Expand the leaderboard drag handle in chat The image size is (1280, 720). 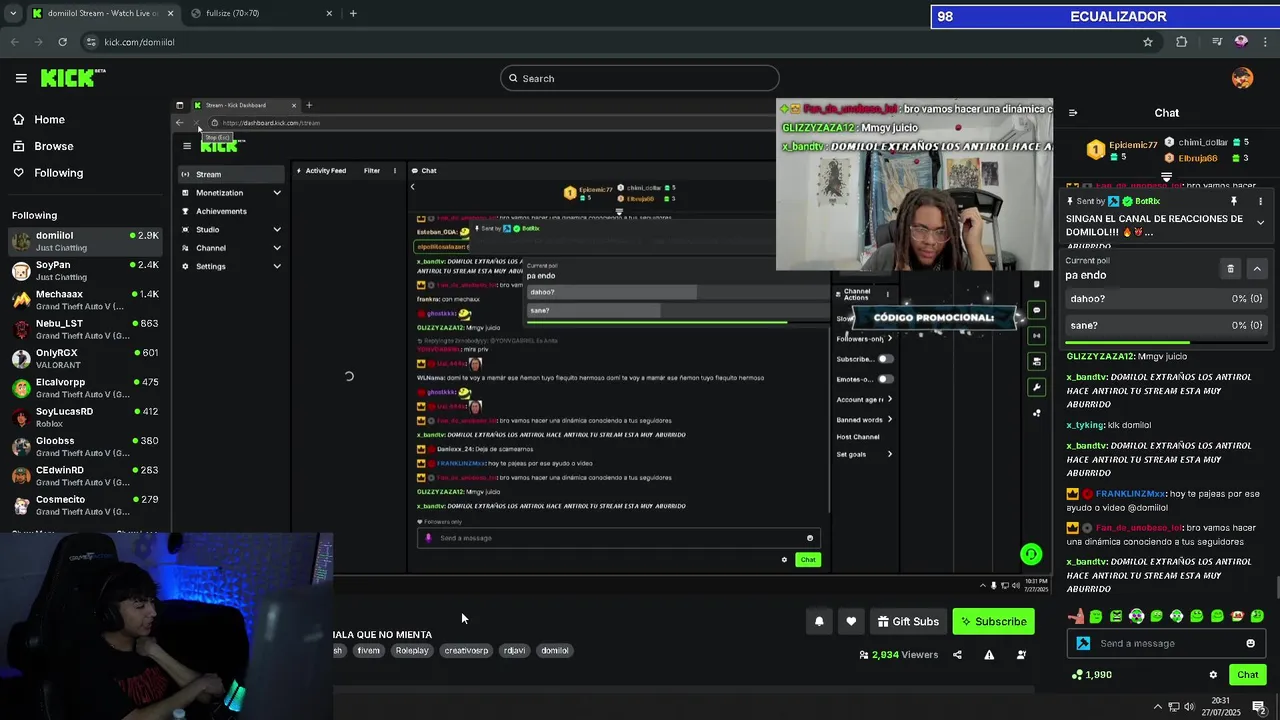tap(1166, 177)
